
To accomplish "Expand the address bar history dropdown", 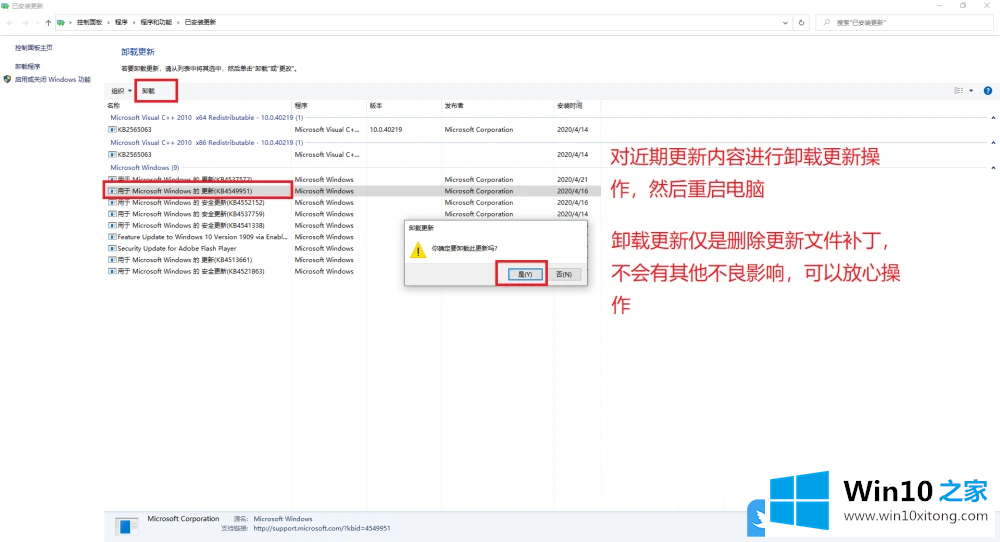I will (x=786, y=22).
